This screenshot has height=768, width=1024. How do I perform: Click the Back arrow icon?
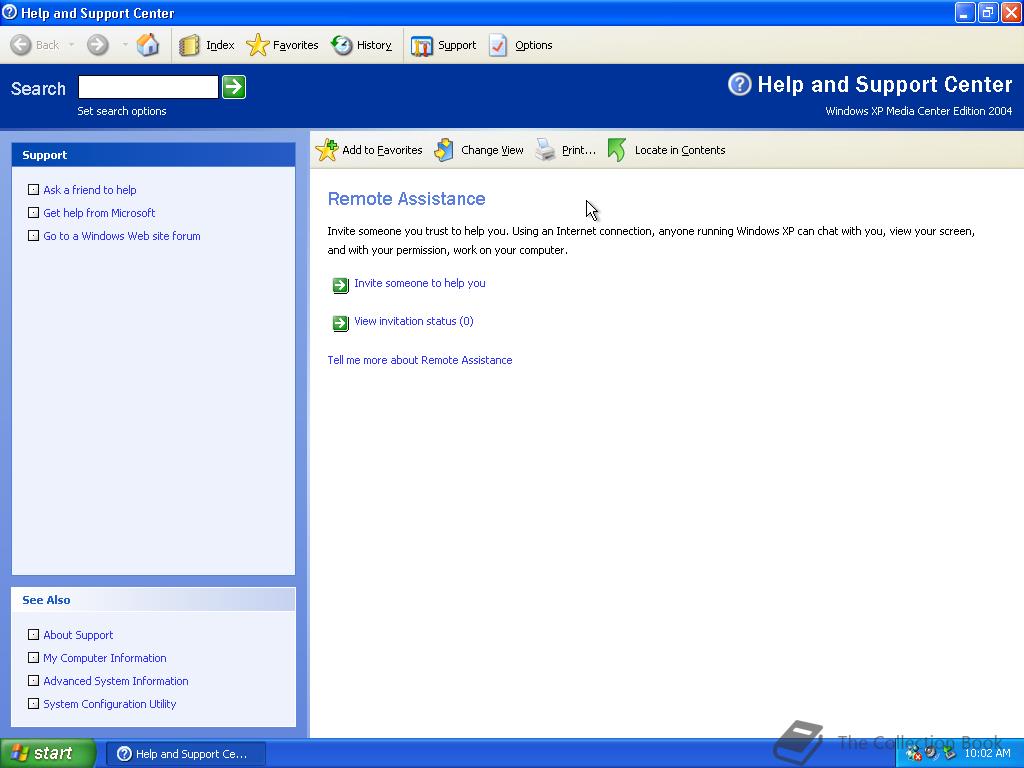[x=21, y=45]
